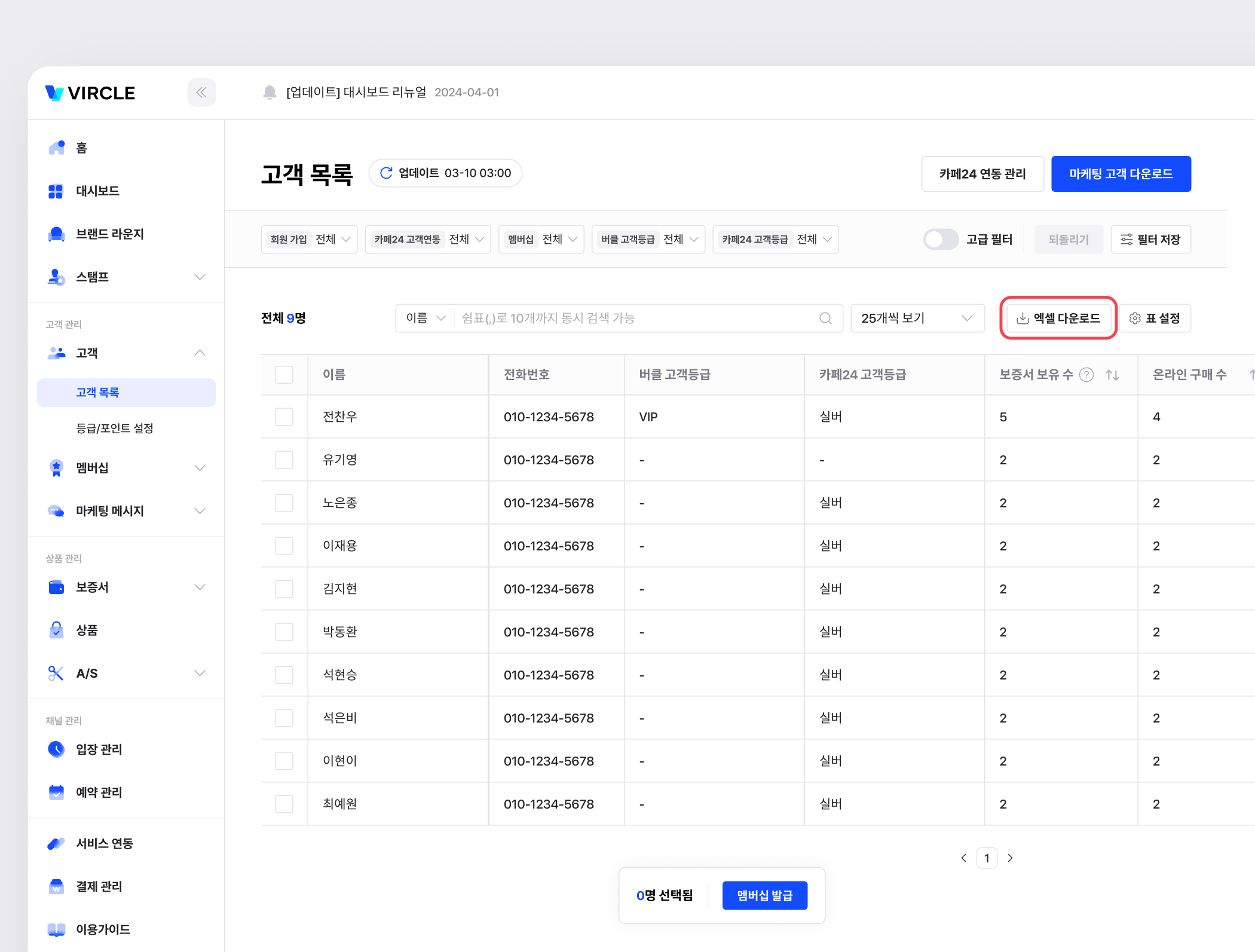
Task: Click next page arrow in pagination
Action: 1010,858
